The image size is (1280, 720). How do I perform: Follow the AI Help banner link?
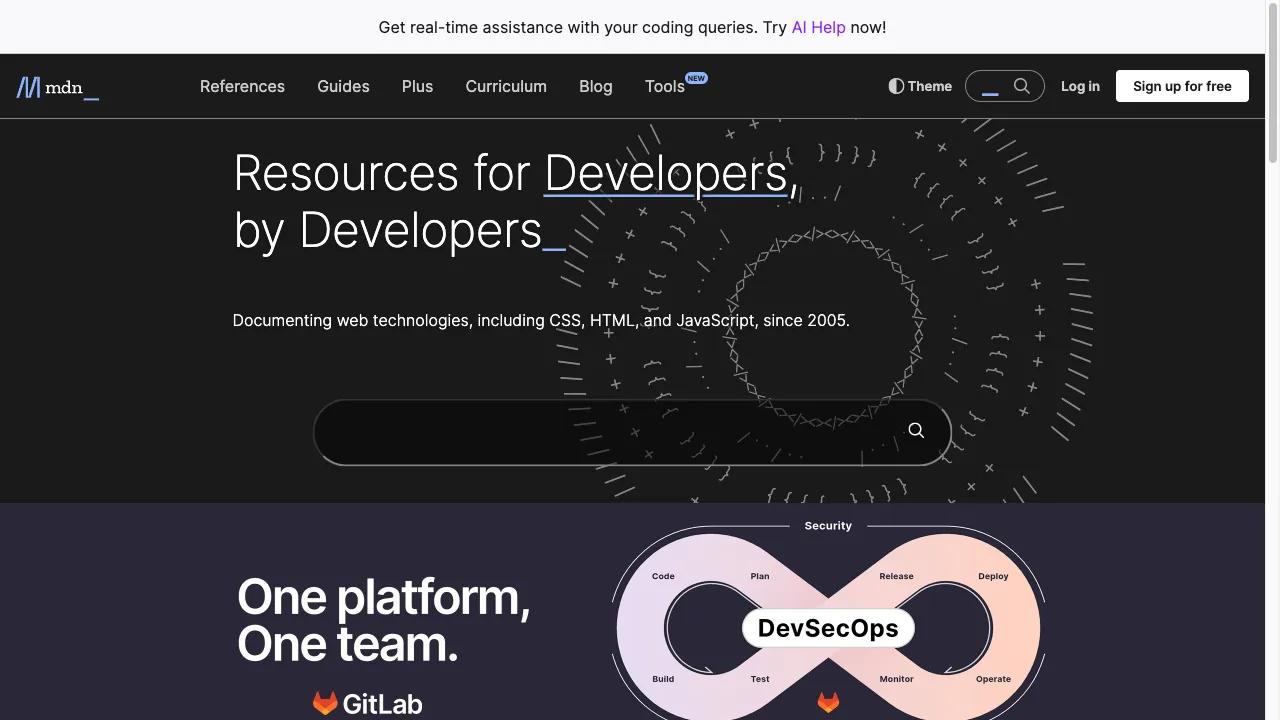[818, 27]
